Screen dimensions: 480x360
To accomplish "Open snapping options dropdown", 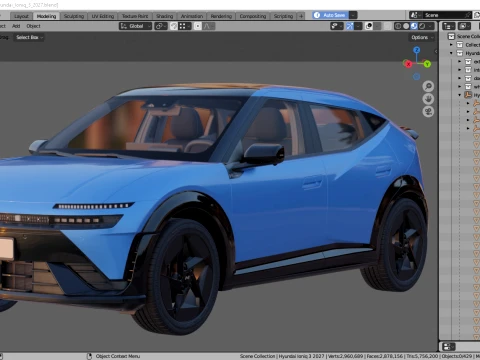I will click(x=185, y=26).
